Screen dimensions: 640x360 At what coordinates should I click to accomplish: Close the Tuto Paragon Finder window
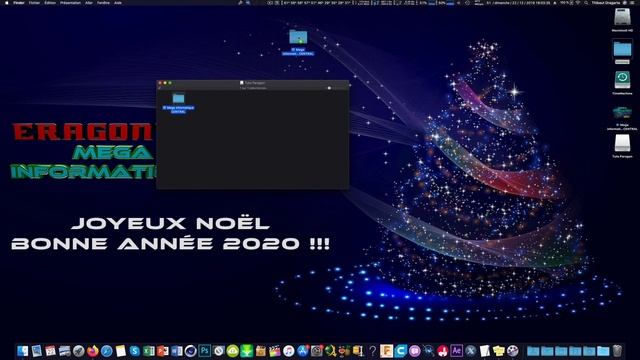[160, 83]
